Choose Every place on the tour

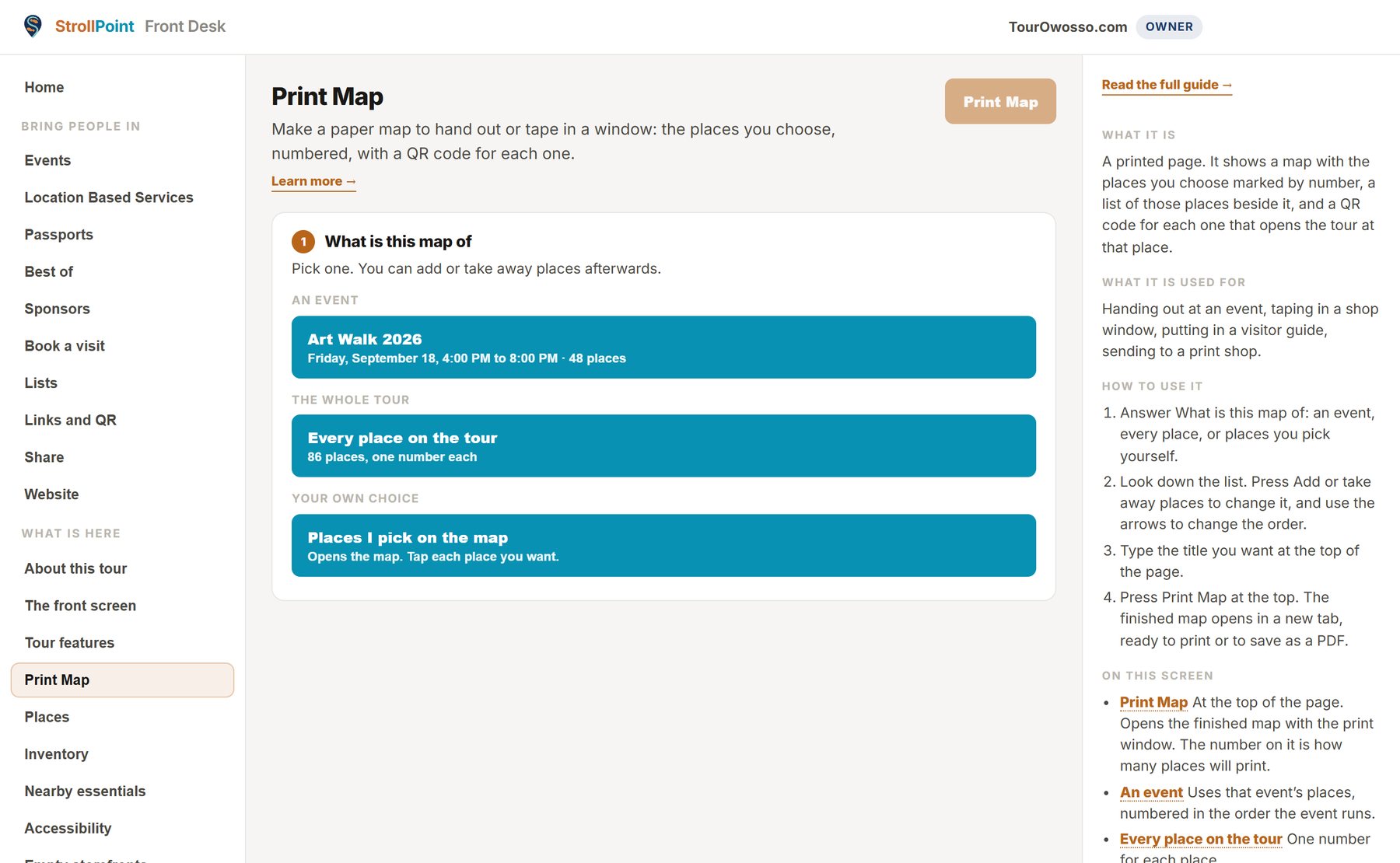click(663, 446)
